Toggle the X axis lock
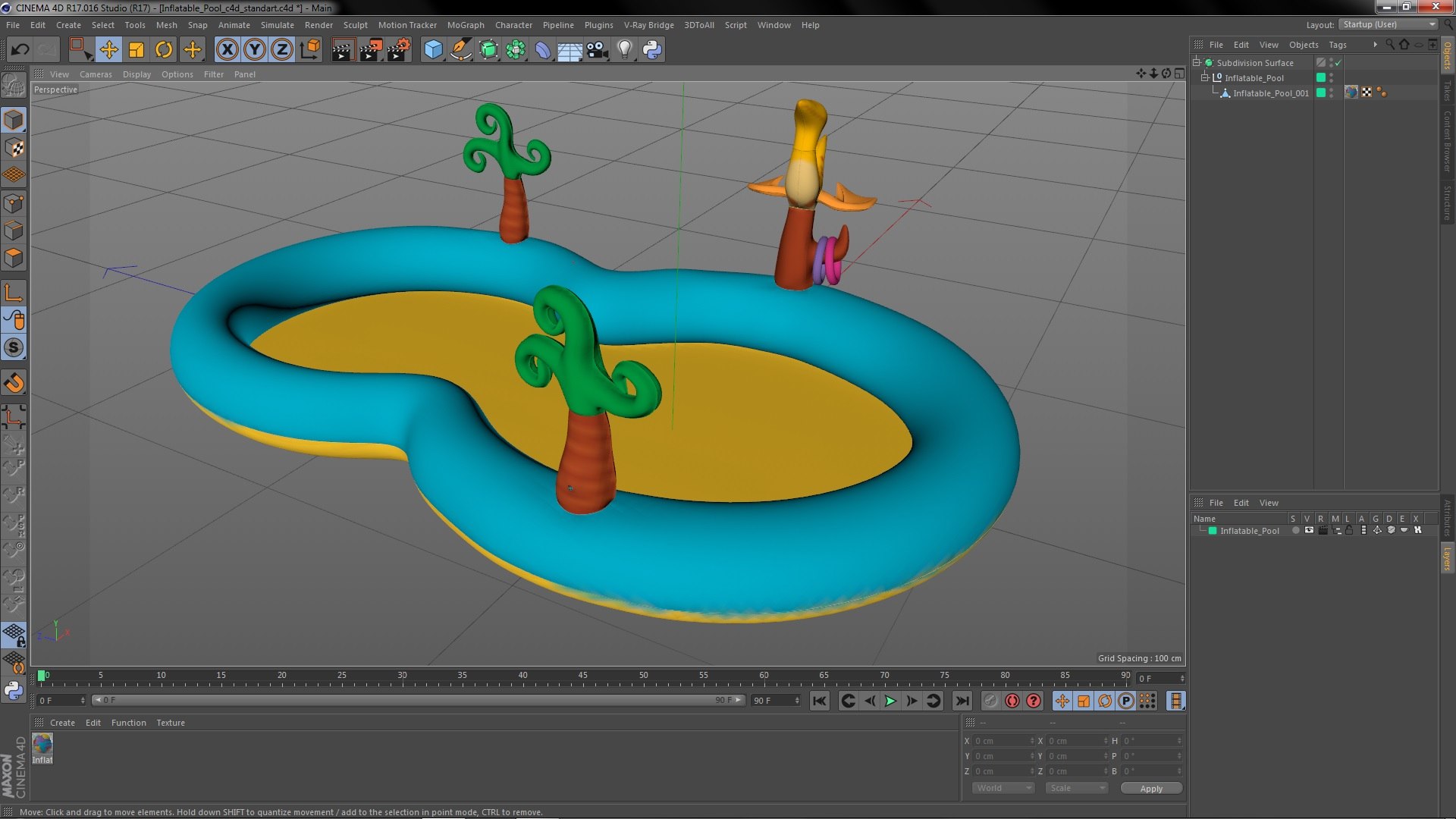The image size is (1456, 819). coord(227,50)
